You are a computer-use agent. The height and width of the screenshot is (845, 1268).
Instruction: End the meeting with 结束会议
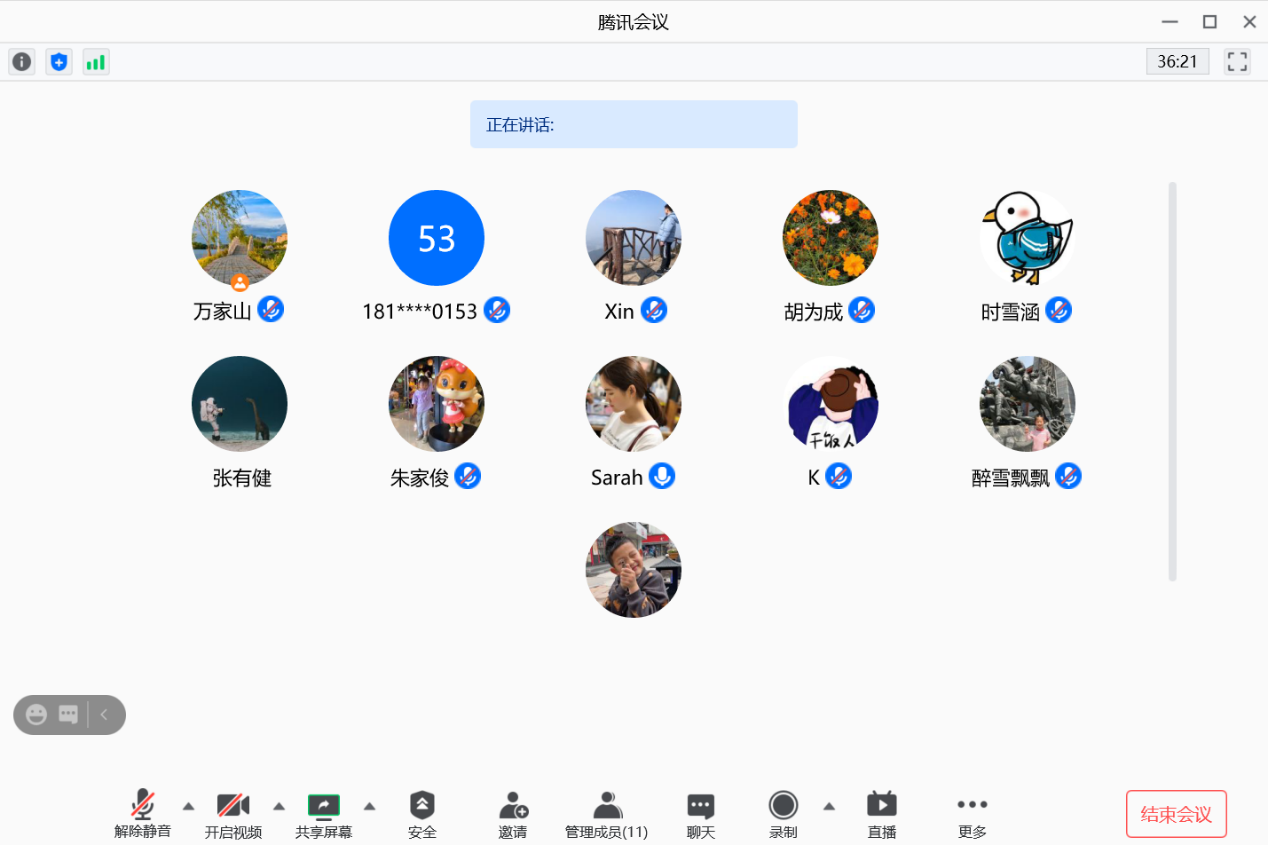[x=1176, y=813]
